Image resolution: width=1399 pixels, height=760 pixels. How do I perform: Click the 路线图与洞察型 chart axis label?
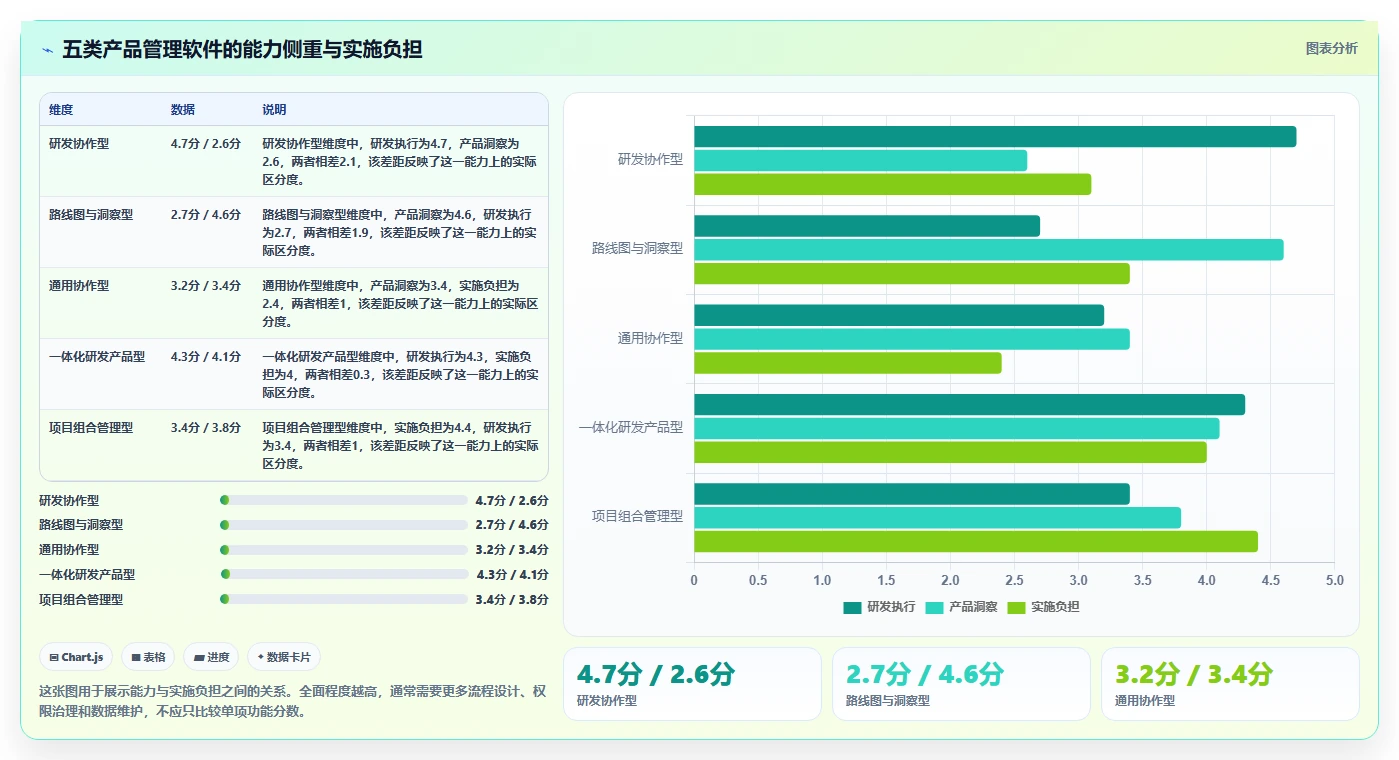(x=637, y=248)
